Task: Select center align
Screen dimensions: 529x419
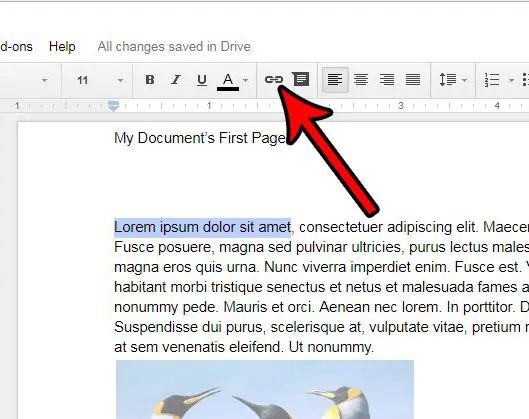Action: (x=361, y=80)
